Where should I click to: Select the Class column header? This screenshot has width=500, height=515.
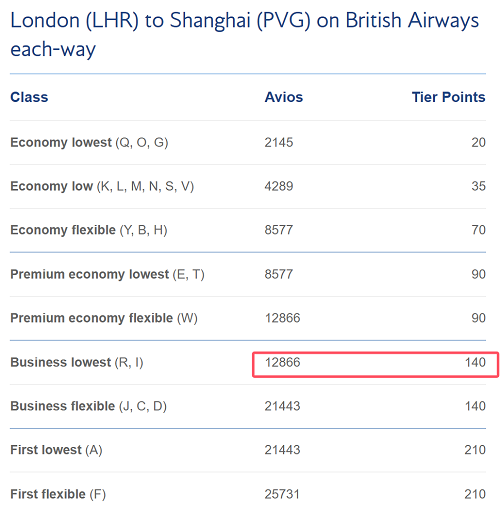click(29, 97)
